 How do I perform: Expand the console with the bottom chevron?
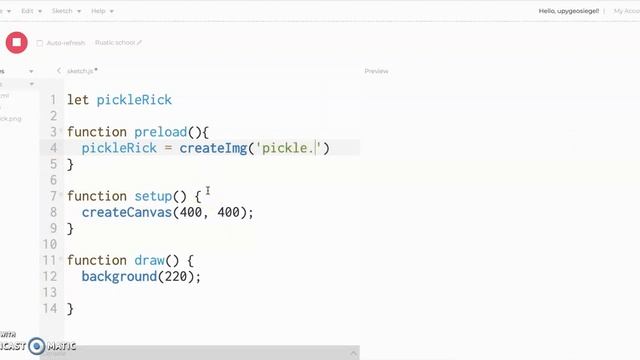pos(353,353)
